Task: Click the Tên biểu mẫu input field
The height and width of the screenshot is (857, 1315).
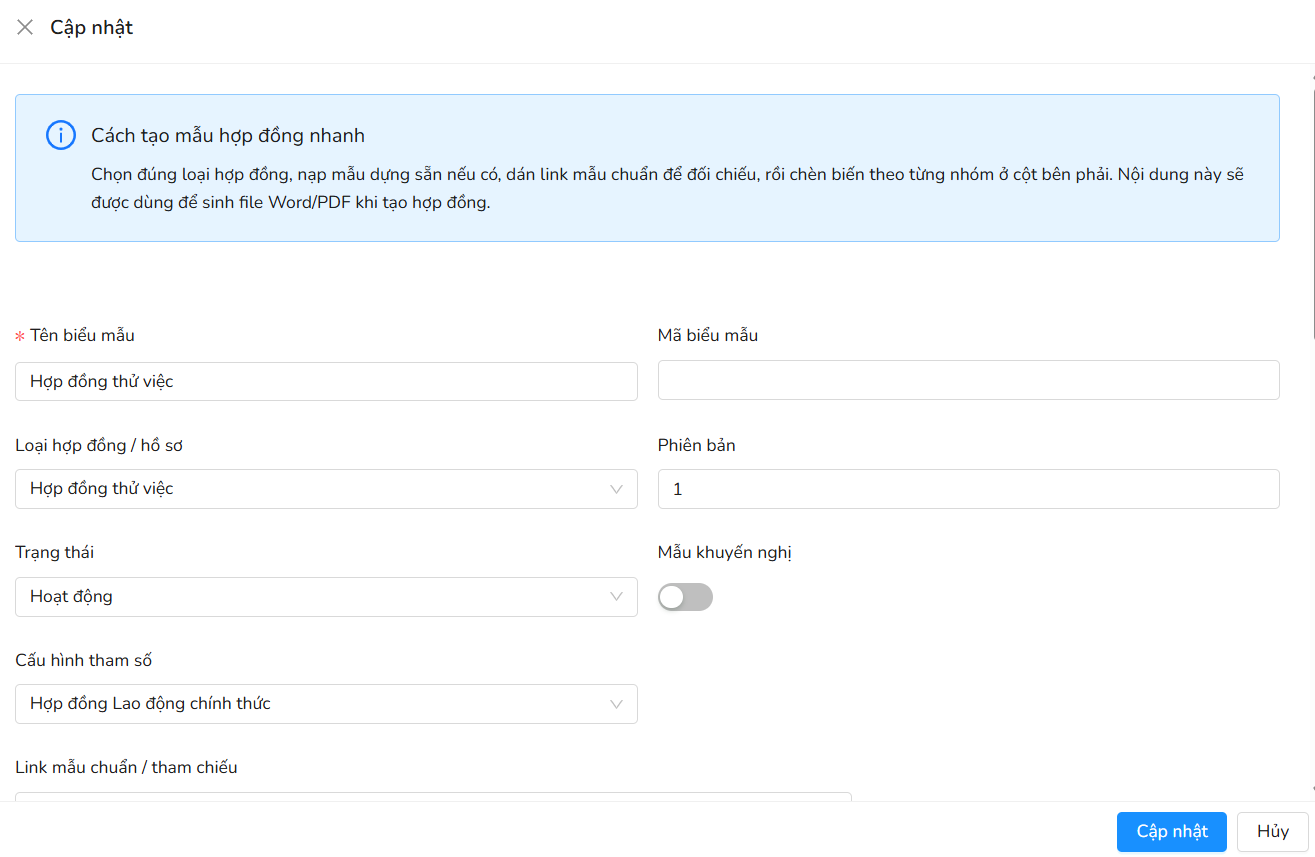Action: click(x=326, y=381)
